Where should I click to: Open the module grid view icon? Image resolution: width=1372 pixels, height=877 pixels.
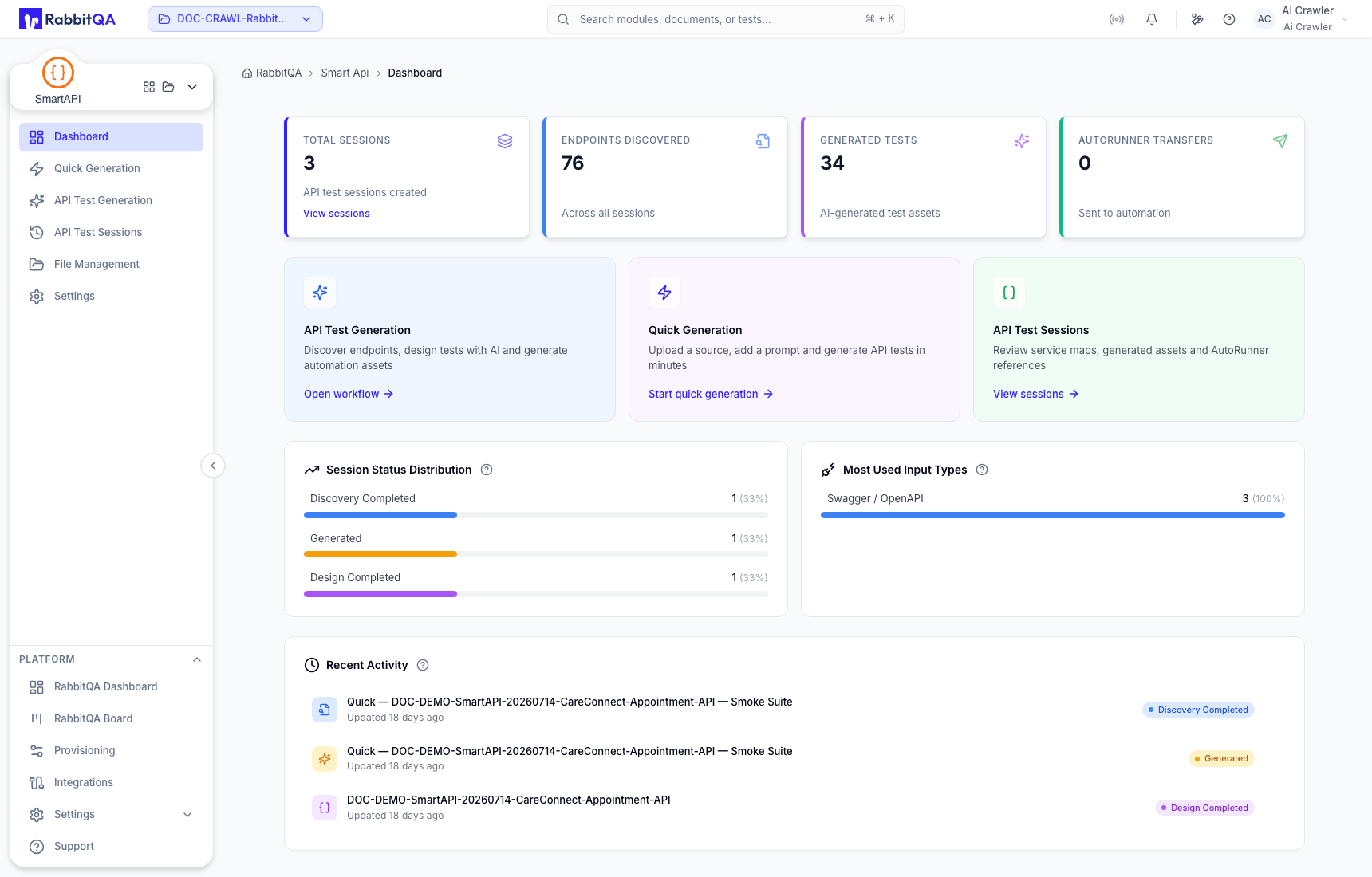click(x=149, y=87)
